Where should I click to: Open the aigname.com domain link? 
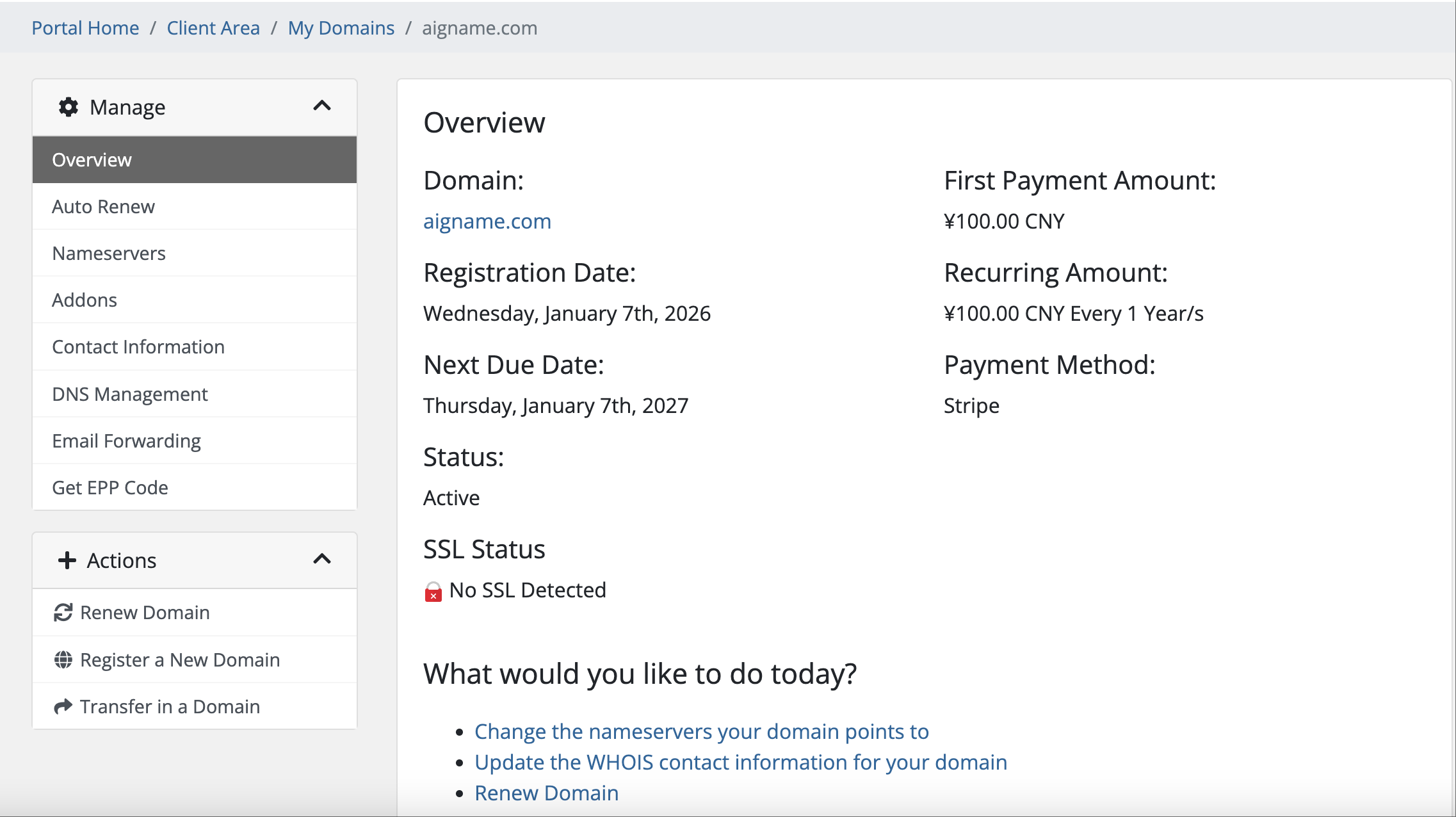487,221
